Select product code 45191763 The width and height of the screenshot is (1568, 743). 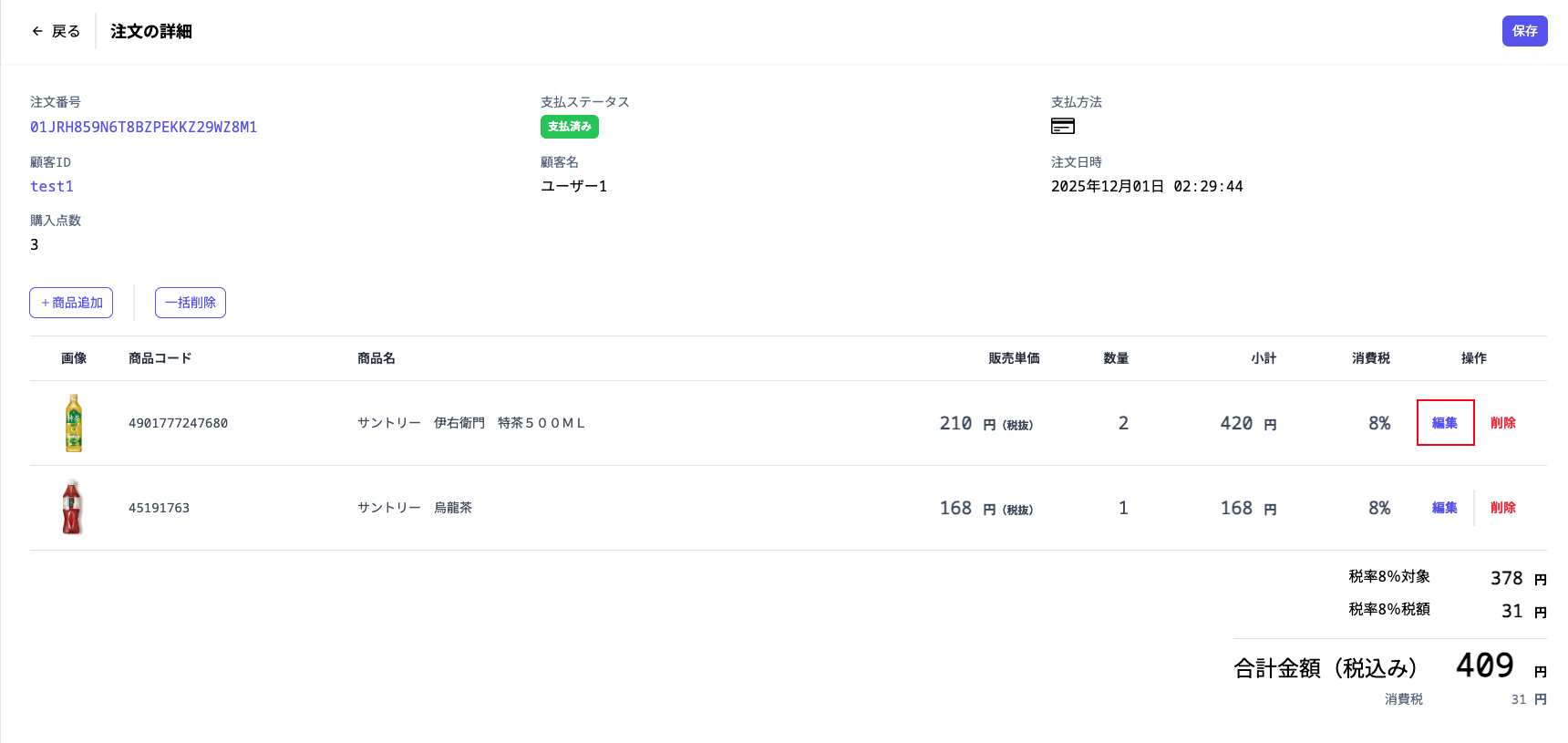(159, 508)
